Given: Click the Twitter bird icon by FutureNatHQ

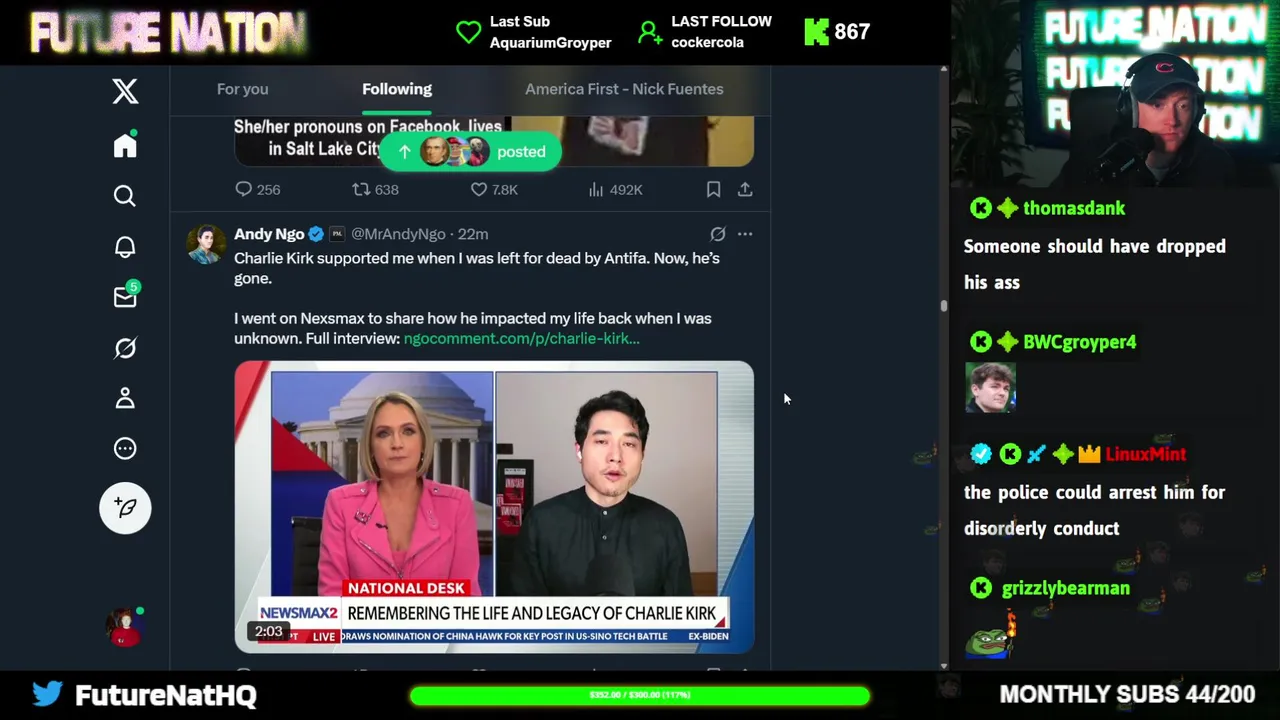Looking at the screenshot, I should [x=47, y=693].
